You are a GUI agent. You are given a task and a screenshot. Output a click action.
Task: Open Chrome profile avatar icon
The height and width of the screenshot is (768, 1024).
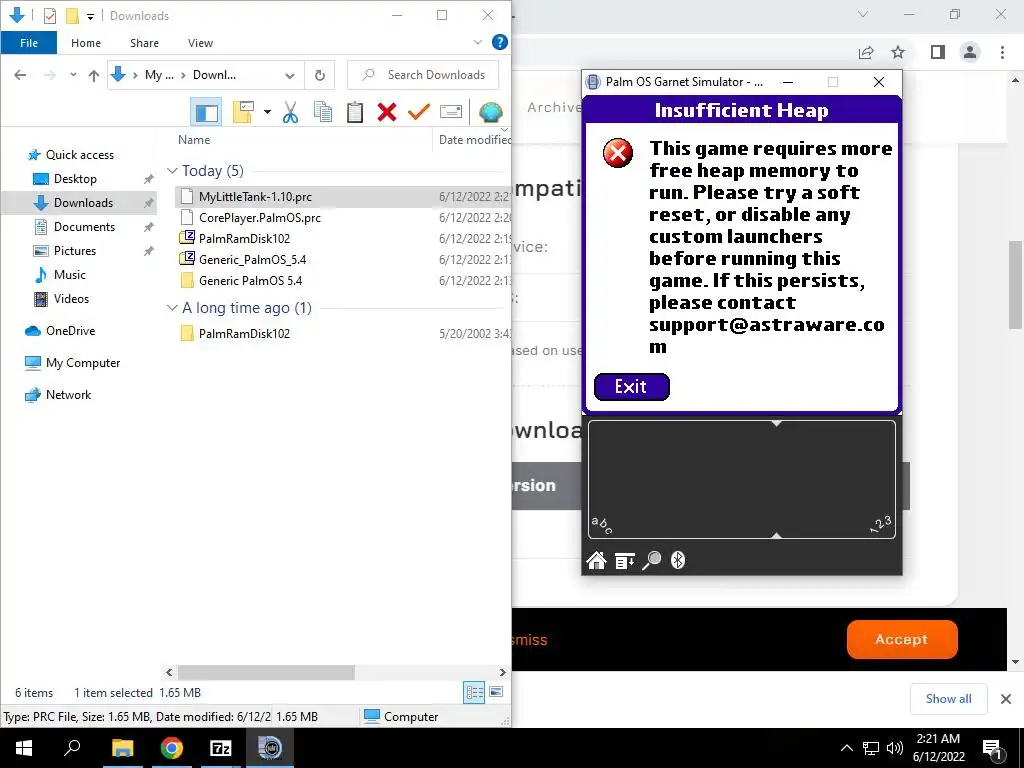[970, 52]
